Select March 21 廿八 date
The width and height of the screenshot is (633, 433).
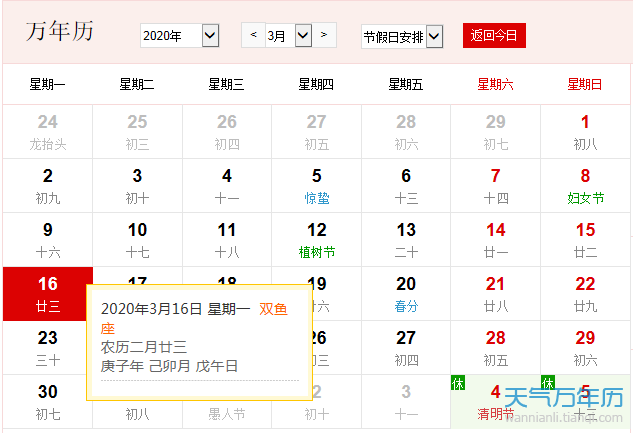point(496,294)
